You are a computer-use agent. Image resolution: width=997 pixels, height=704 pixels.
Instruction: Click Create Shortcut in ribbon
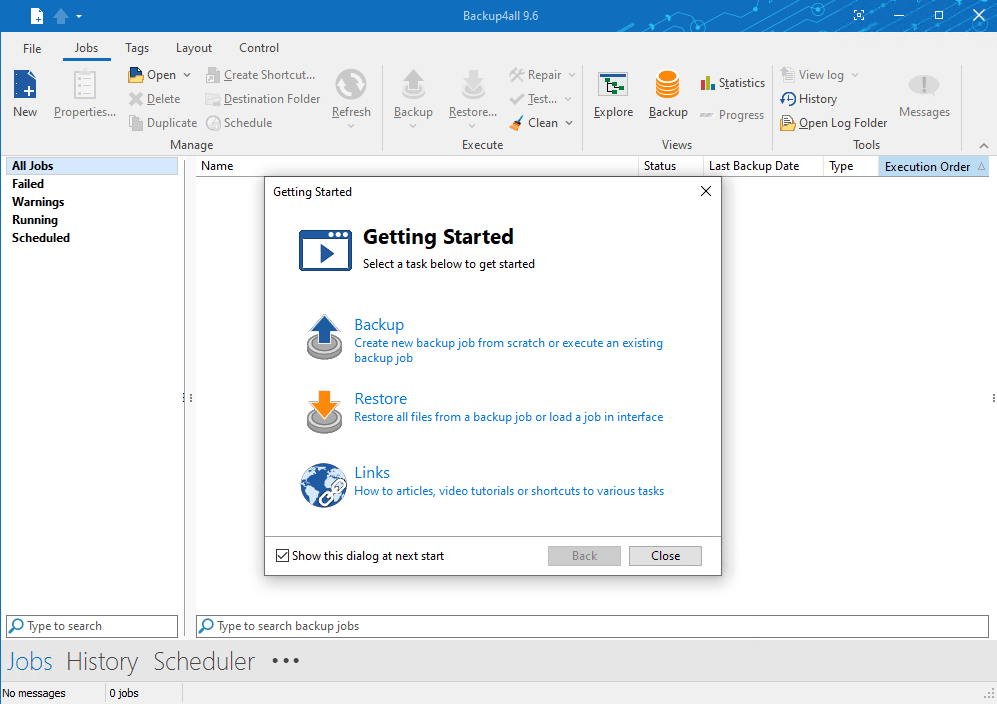pos(261,75)
